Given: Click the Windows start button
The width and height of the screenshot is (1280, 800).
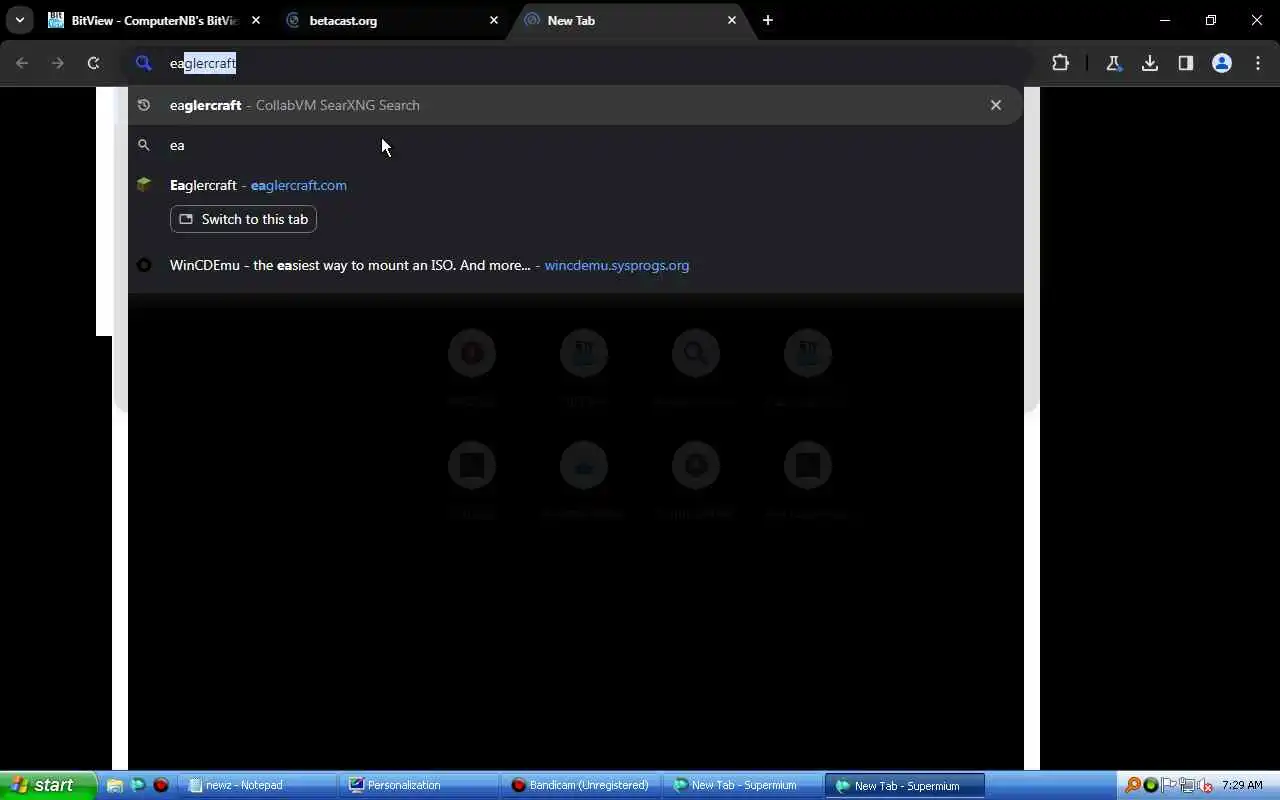Looking at the screenshot, I should coord(48,785).
